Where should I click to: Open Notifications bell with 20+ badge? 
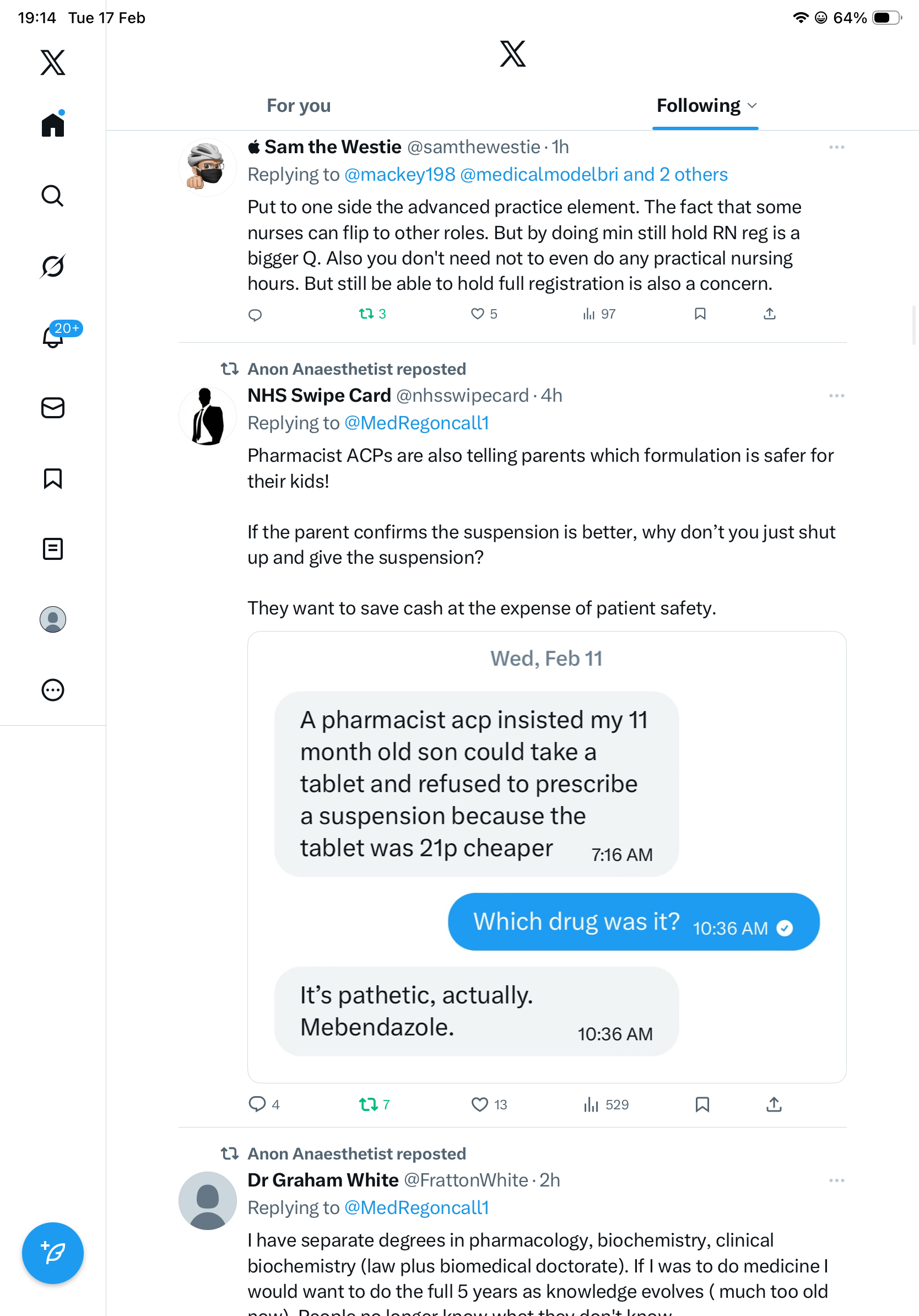pos(53,337)
